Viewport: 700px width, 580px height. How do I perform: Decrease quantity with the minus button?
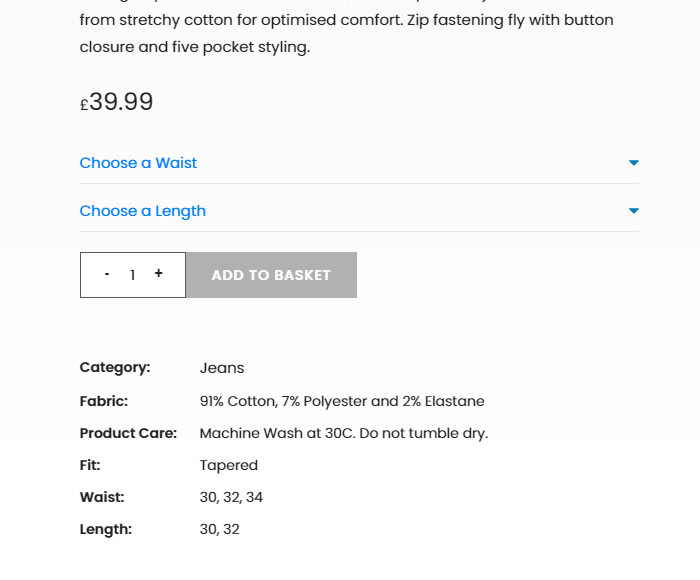pyautogui.click(x=107, y=274)
